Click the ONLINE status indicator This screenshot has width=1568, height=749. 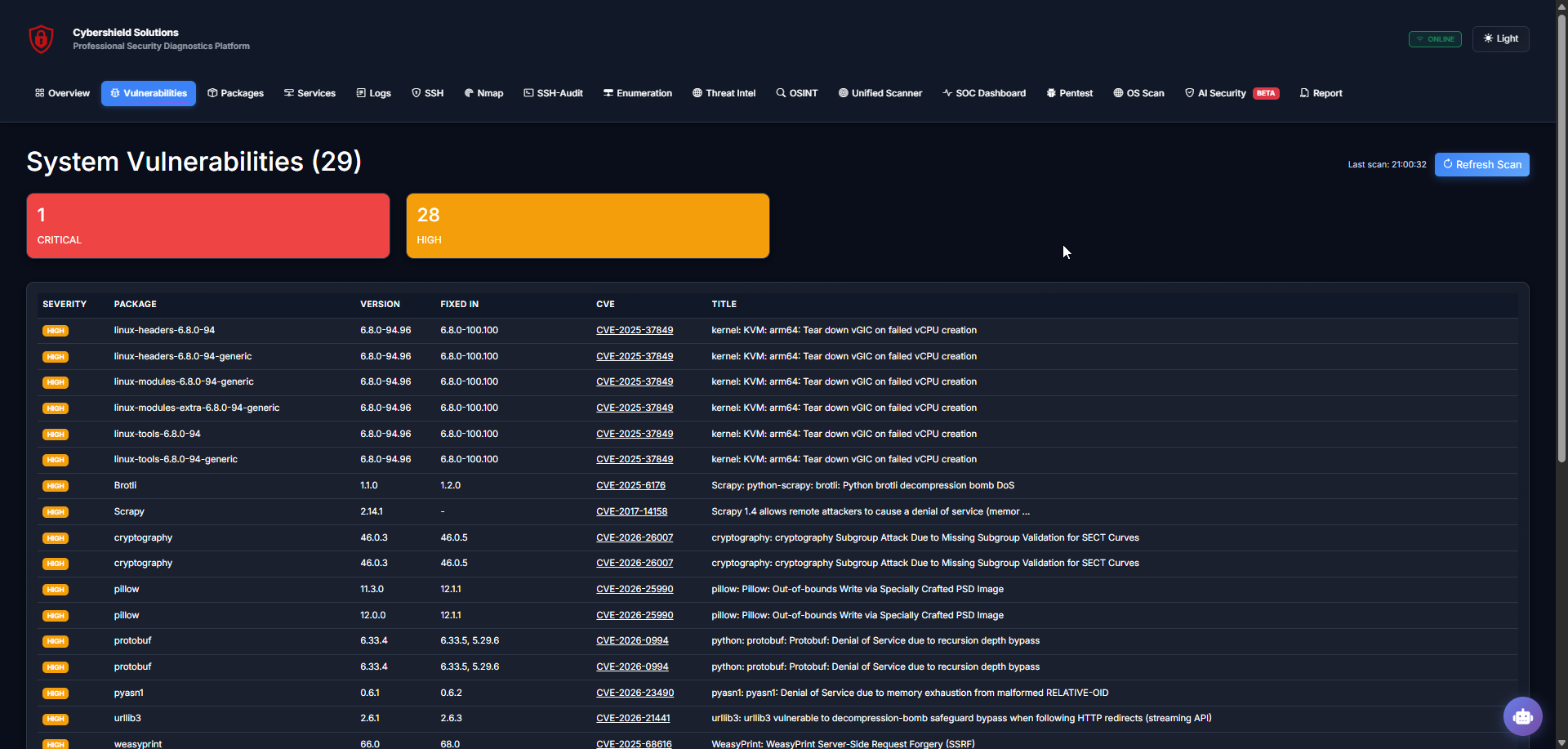(x=1435, y=39)
